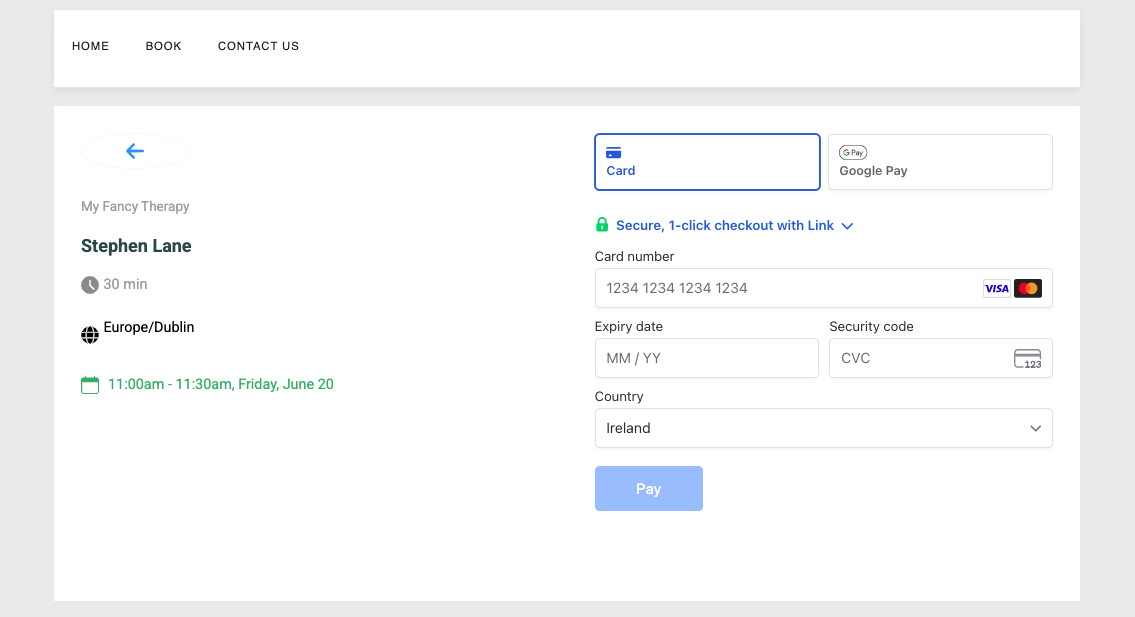This screenshot has width=1135, height=617.
Task: Click the globe icon next to Europe/Dublin
Action: pos(89,334)
